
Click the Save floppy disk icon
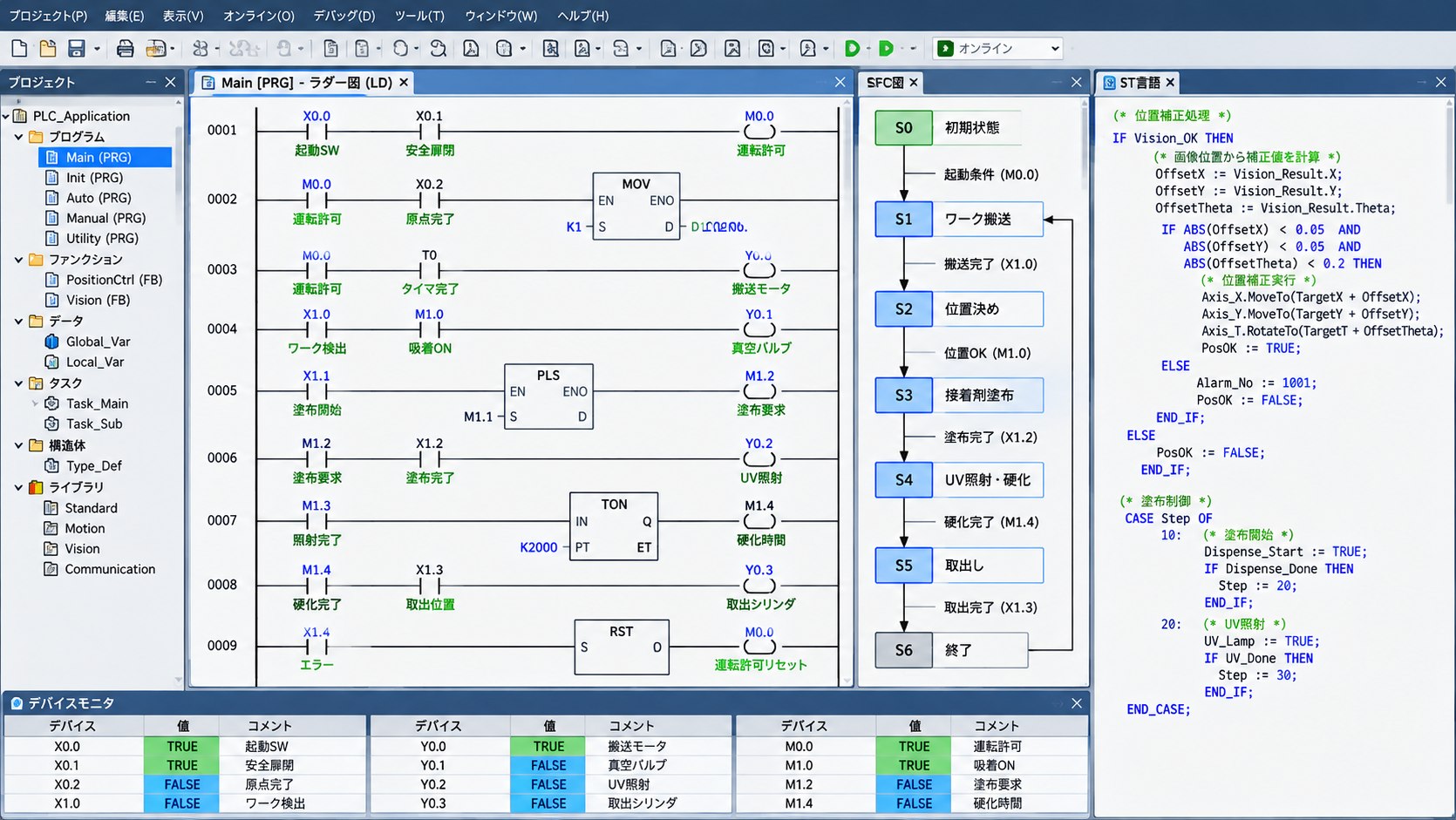click(77, 48)
